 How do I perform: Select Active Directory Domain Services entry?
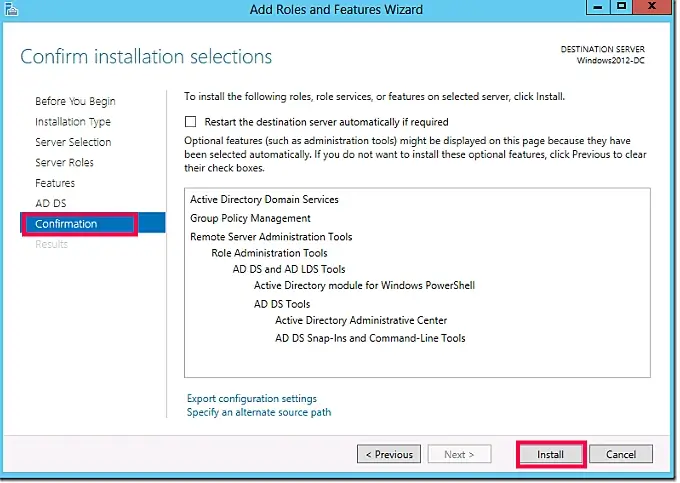(x=264, y=199)
